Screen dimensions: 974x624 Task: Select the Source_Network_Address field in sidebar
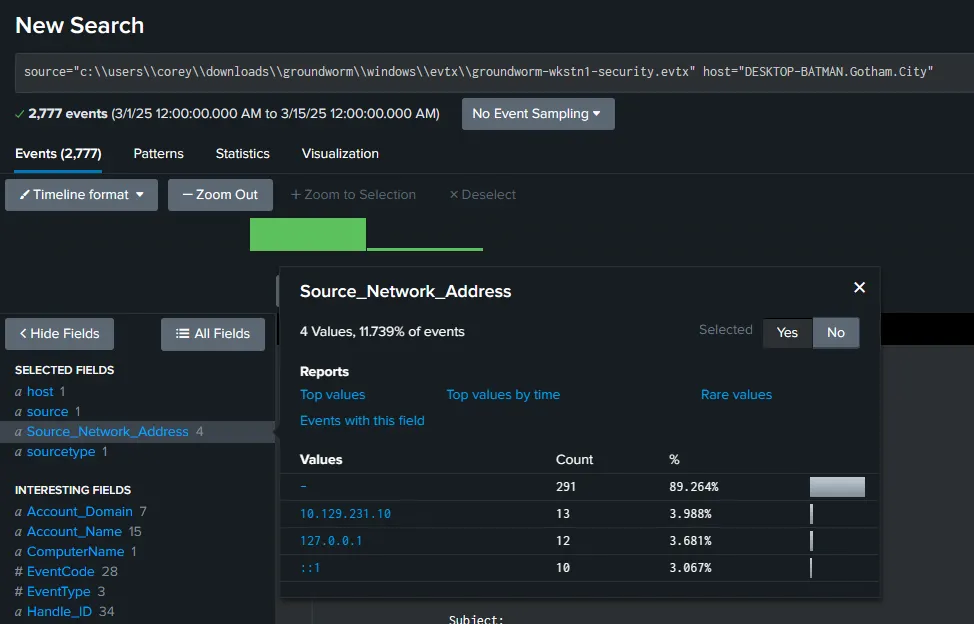point(107,432)
